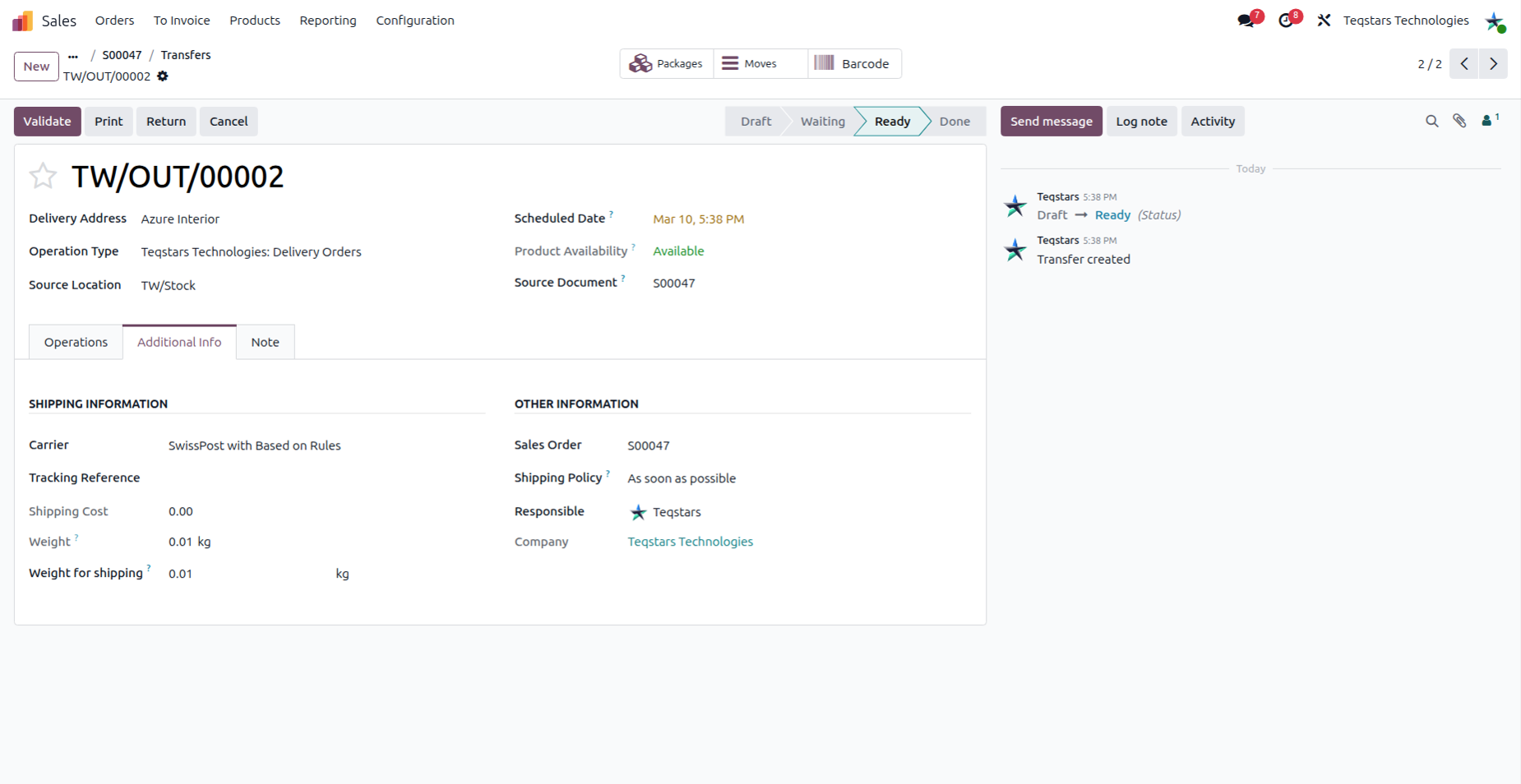Mark transfer as favorite with star icon
1521x784 pixels.
coord(43,176)
